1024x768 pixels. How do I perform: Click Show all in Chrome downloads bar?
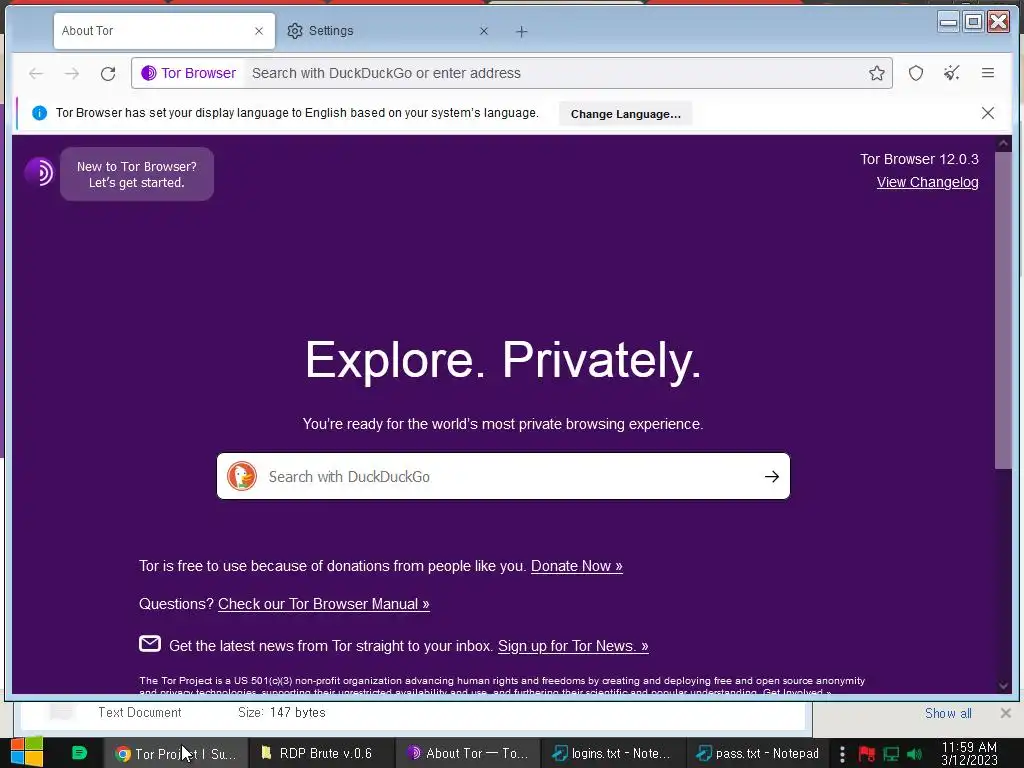pos(948,713)
